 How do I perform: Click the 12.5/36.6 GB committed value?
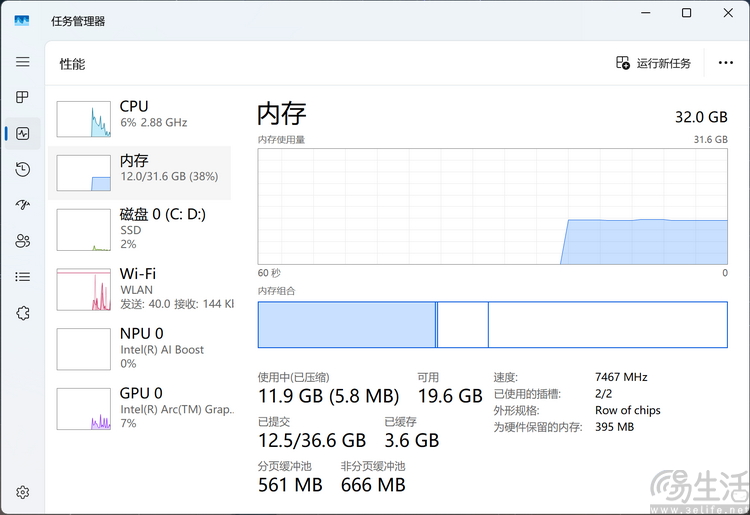click(312, 440)
